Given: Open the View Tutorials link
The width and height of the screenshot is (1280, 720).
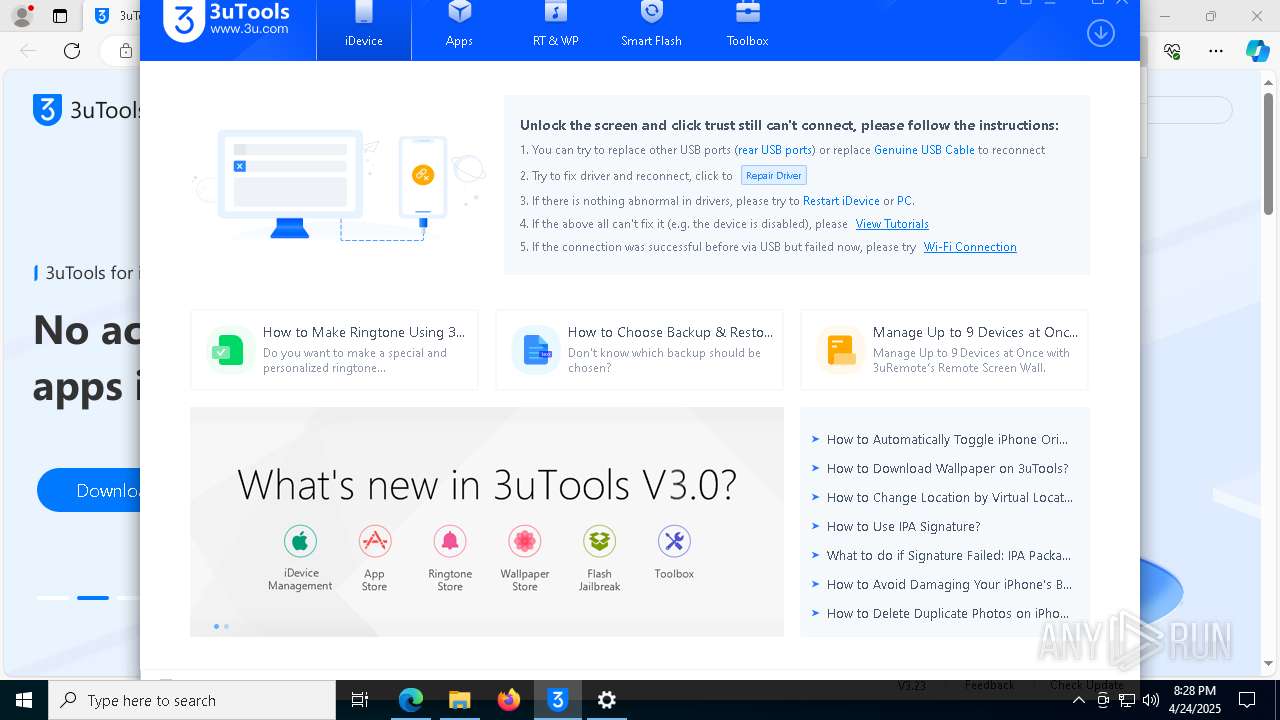Looking at the screenshot, I should 892,224.
